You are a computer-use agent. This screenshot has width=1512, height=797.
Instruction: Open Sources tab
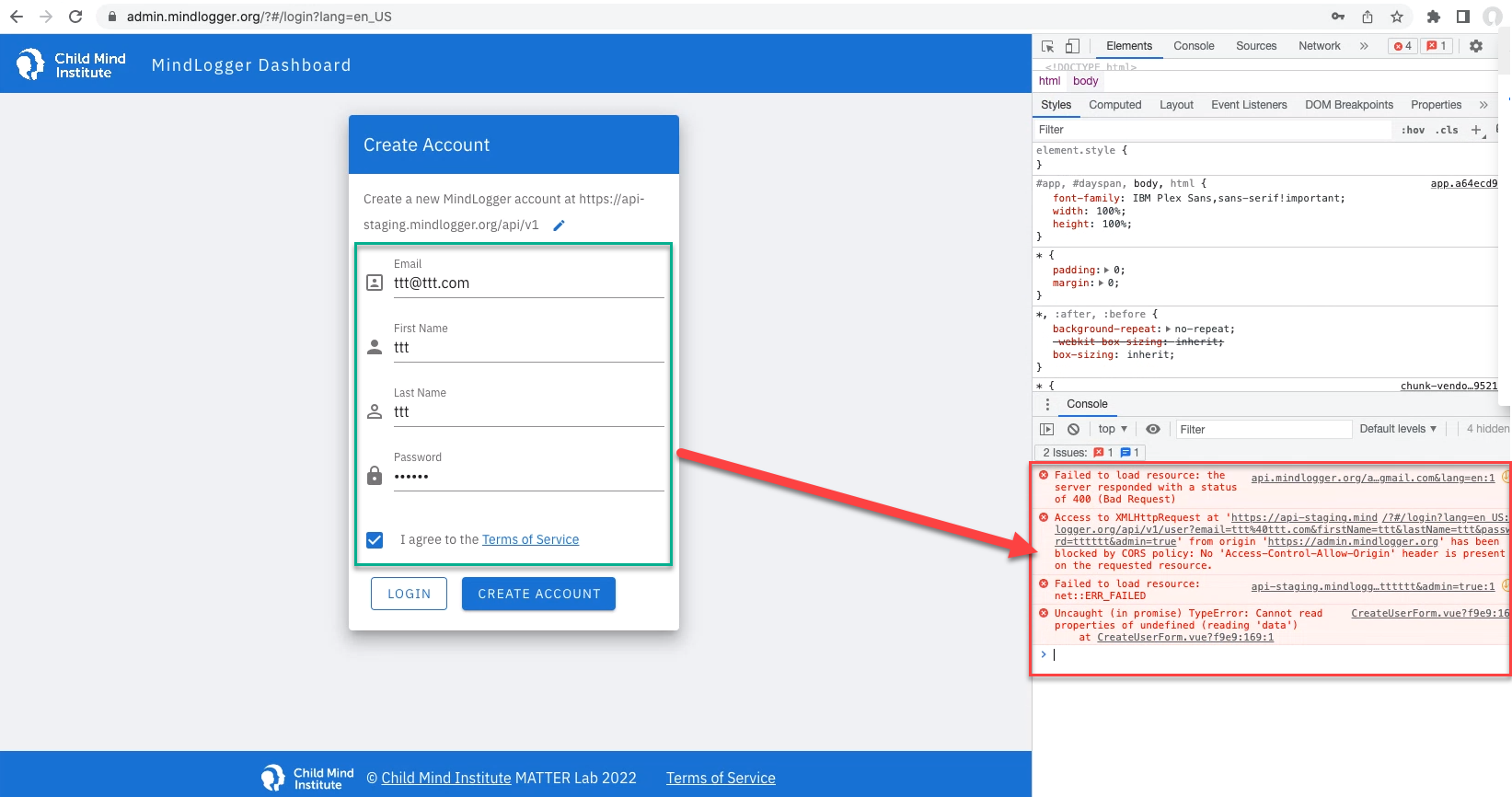[x=1256, y=46]
